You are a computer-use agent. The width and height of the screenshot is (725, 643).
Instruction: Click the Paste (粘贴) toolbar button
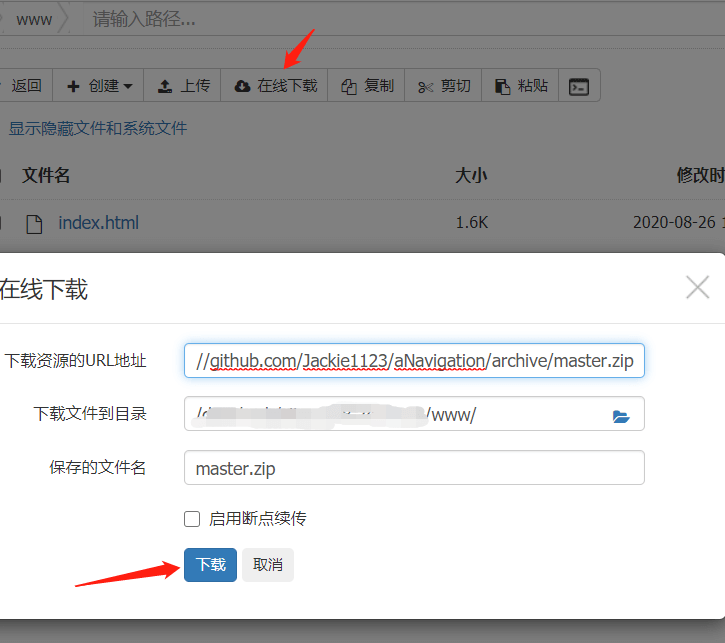click(x=521, y=86)
